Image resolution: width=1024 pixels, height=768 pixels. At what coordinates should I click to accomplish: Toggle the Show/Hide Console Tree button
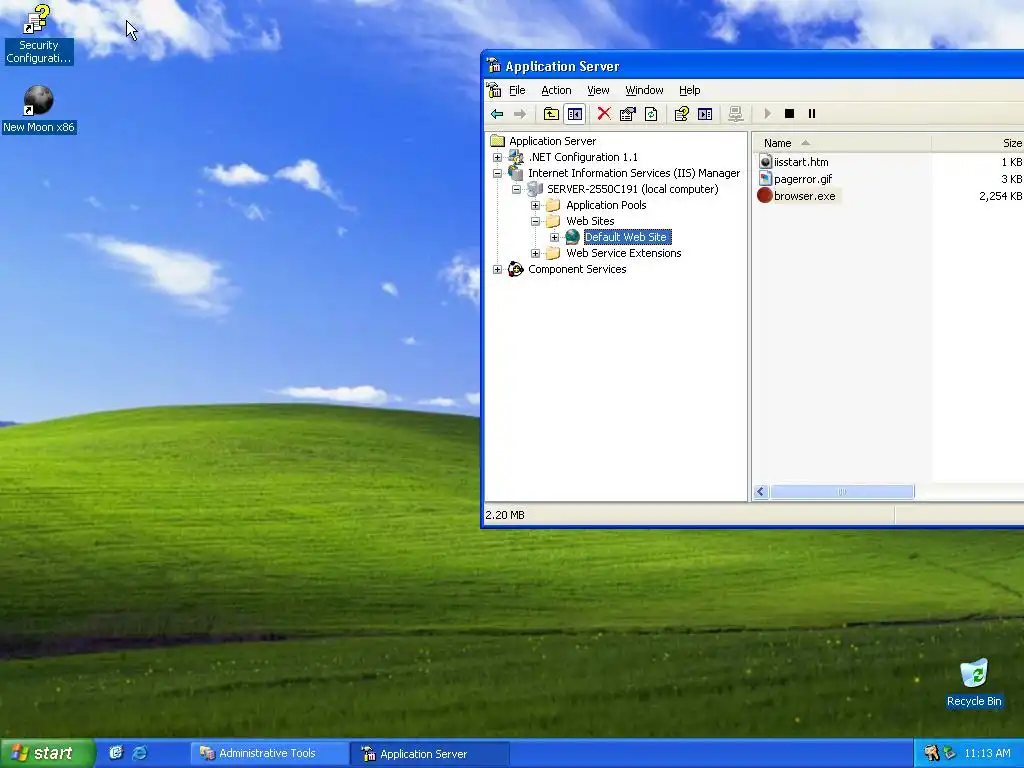575,114
